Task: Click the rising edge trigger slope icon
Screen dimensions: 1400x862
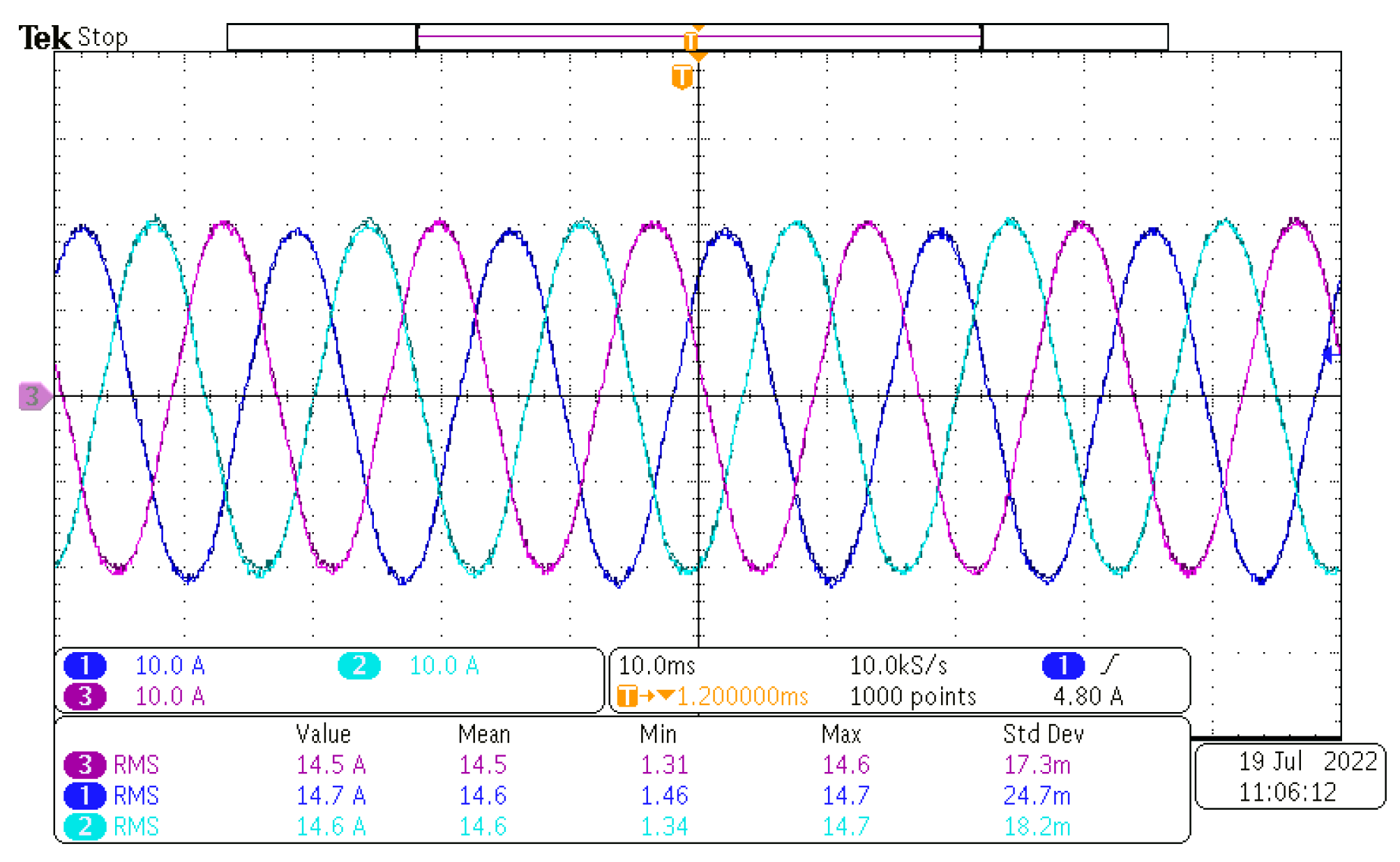Action: [1109, 665]
